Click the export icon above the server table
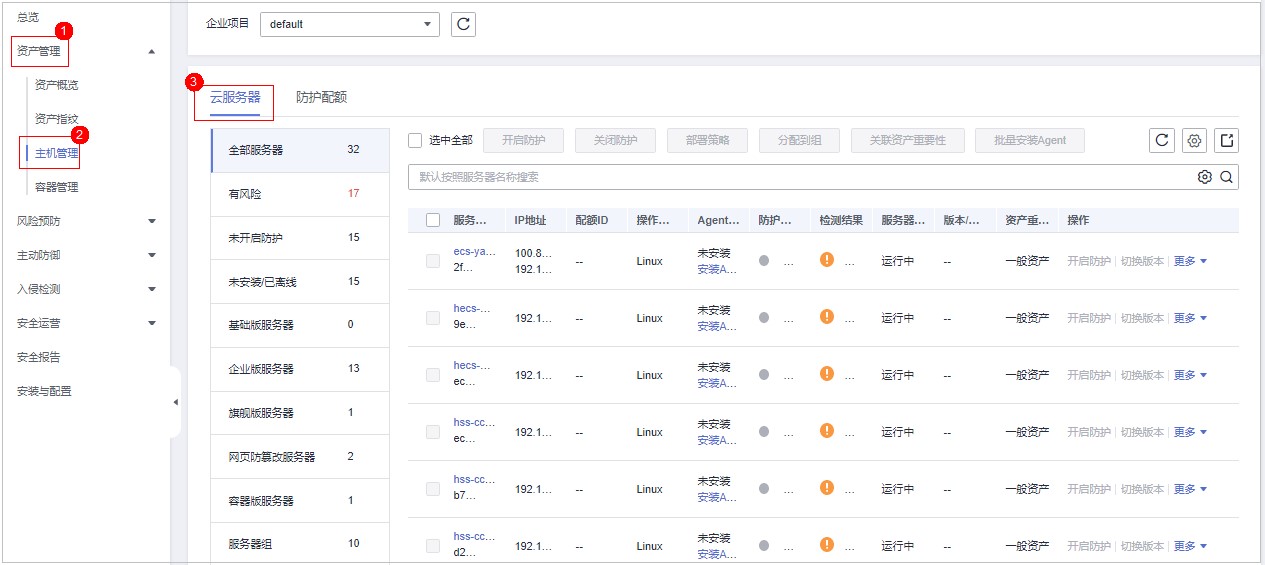 (1226, 141)
